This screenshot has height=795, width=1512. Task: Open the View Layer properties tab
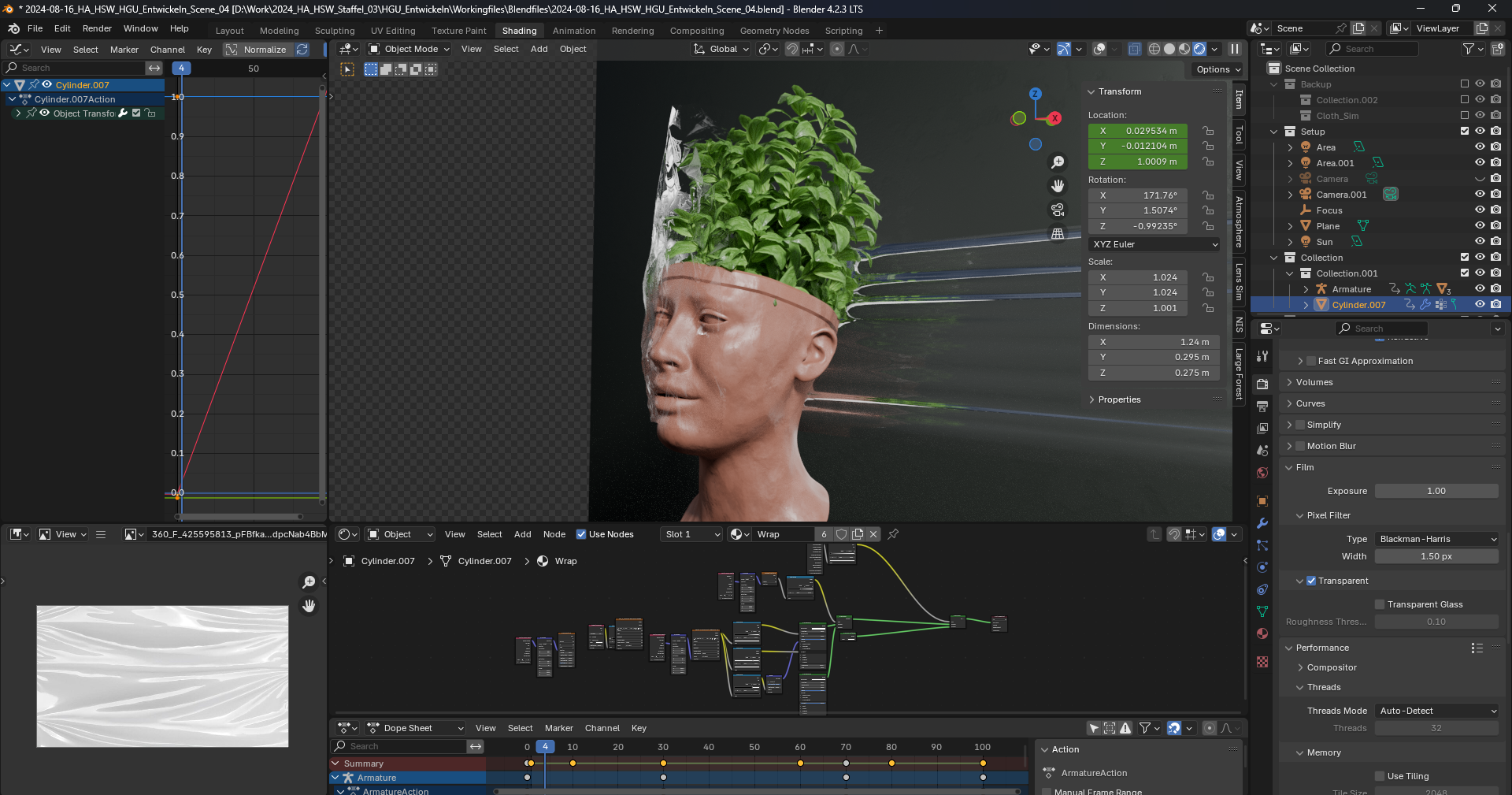(x=1262, y=429)
